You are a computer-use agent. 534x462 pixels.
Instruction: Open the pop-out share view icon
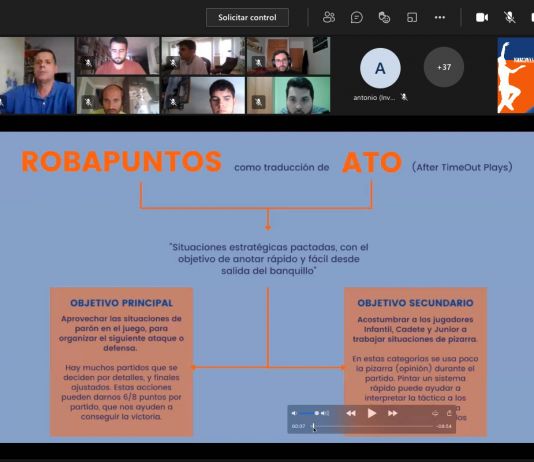tap(412, 17)
